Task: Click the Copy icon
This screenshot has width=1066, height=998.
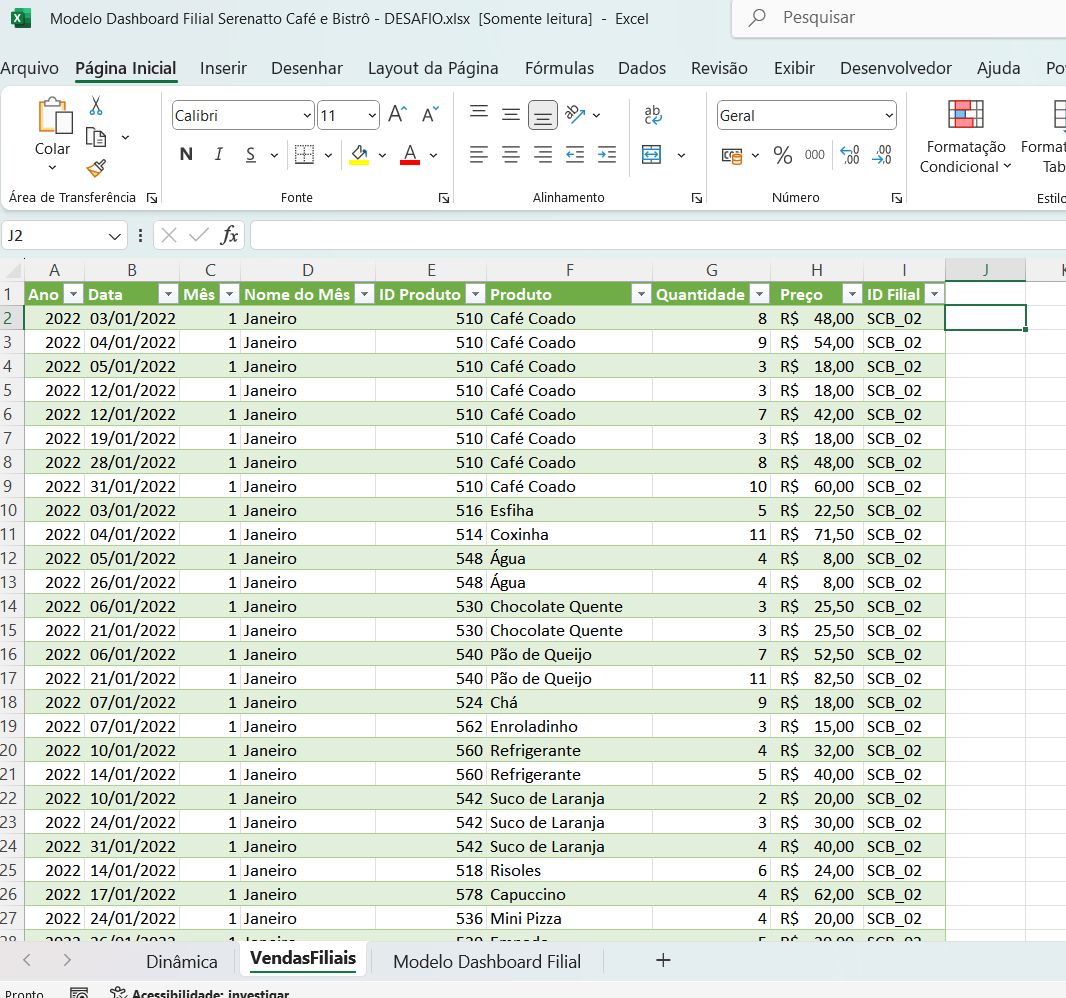Action: pyautogui.click(x=96, y=137)
